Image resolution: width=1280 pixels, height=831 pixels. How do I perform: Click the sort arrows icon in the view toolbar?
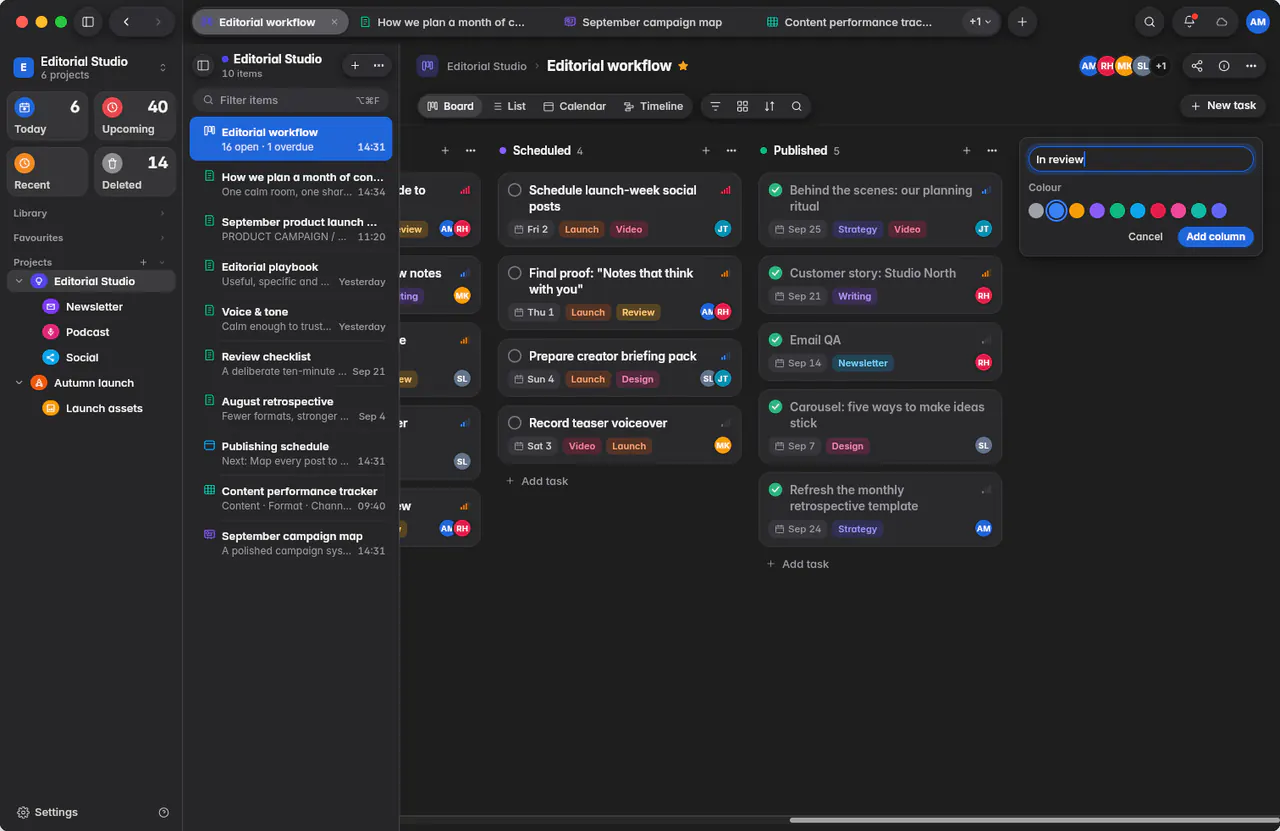tap(769, 106)
